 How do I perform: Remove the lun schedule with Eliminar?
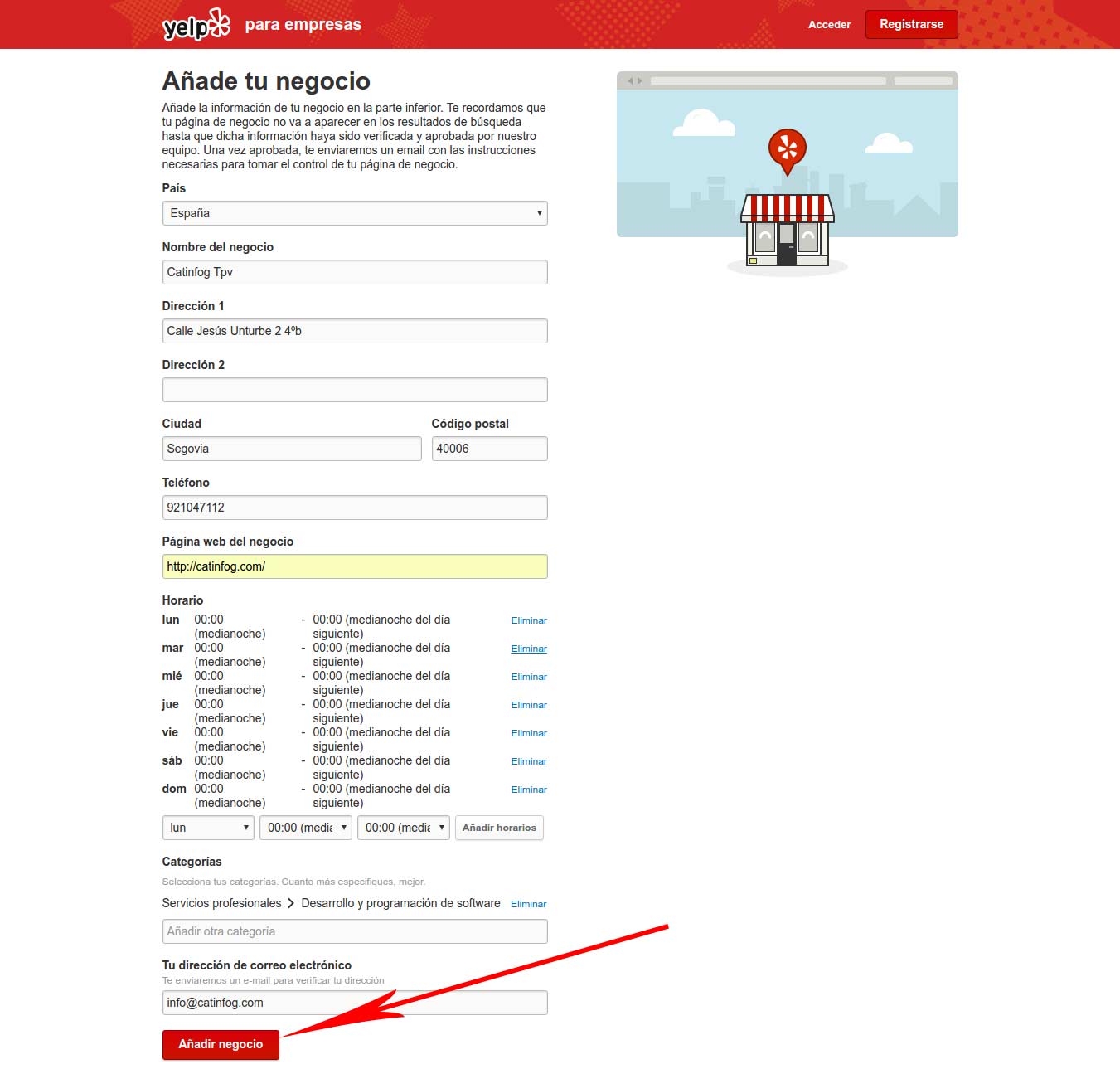click(529, 620)
